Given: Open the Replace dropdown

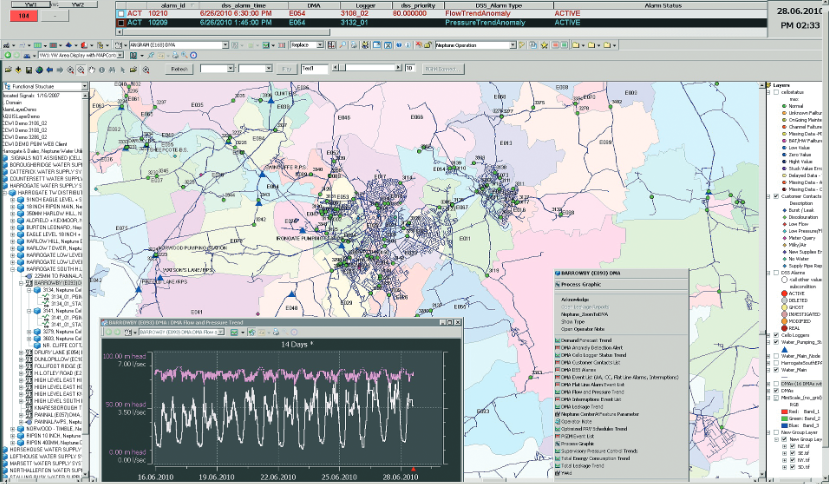Looking at the screenshot, I should click(320, 45).
